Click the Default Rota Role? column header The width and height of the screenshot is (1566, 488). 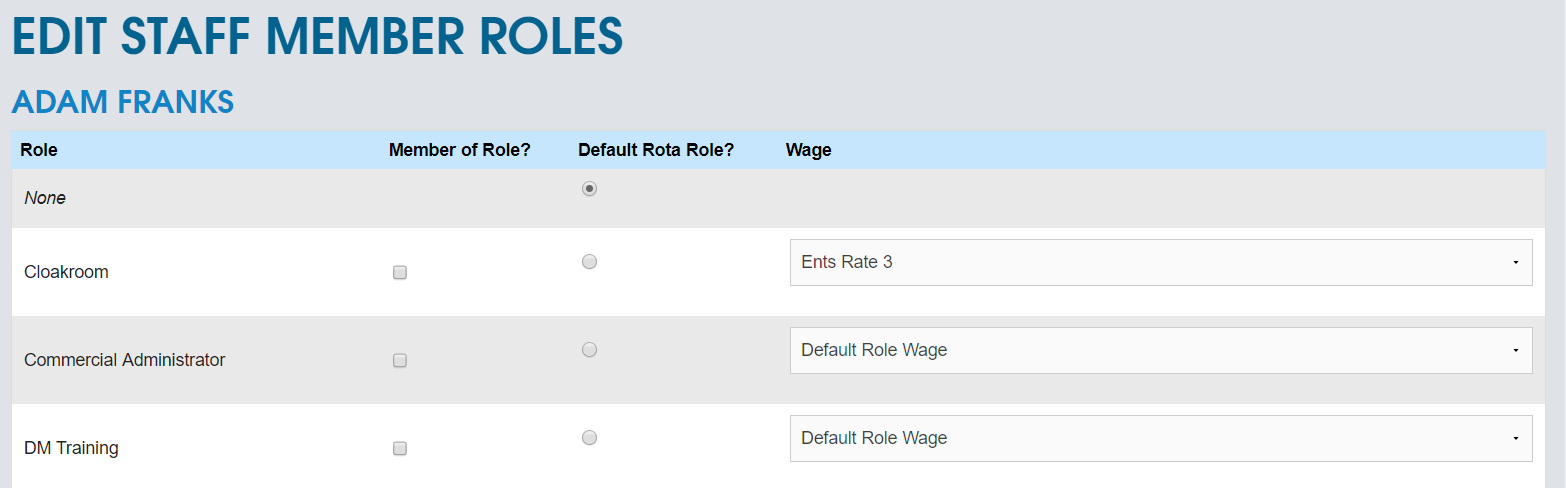pos(656,150)
